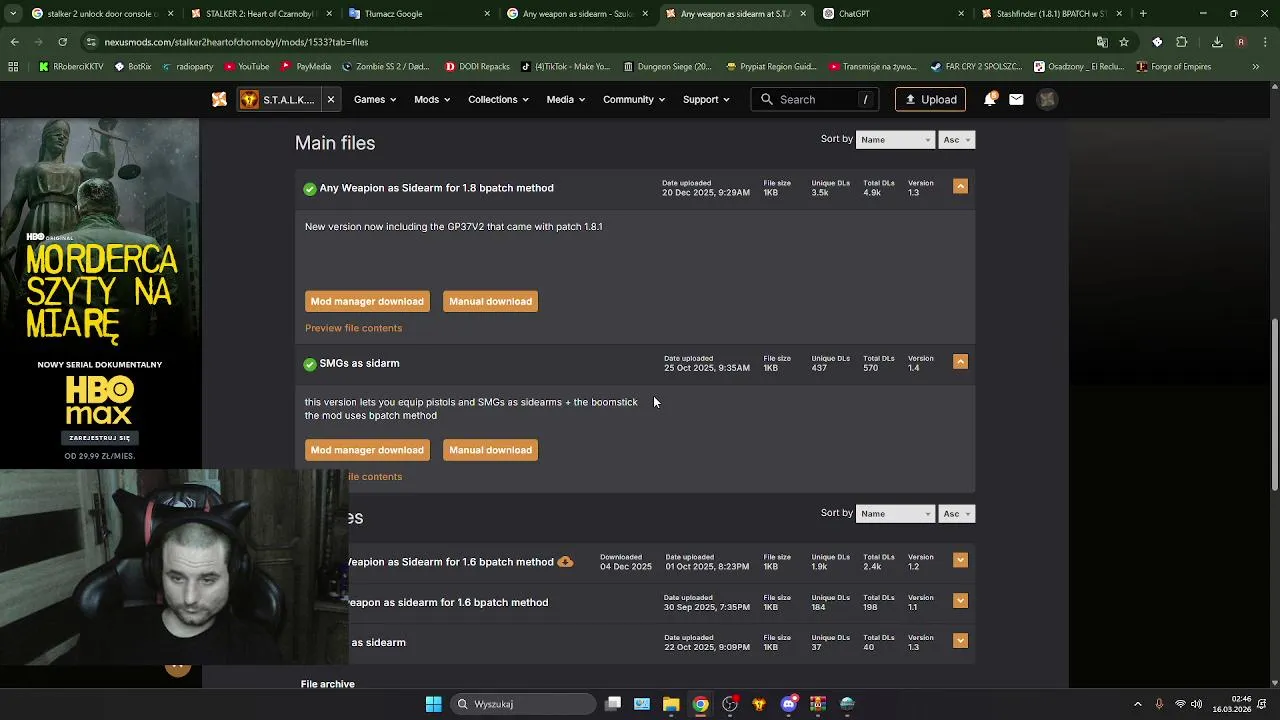Open the DODI Repacks bookmark
Viewport: 1280px width, 720px height.
tap(477, 67)
